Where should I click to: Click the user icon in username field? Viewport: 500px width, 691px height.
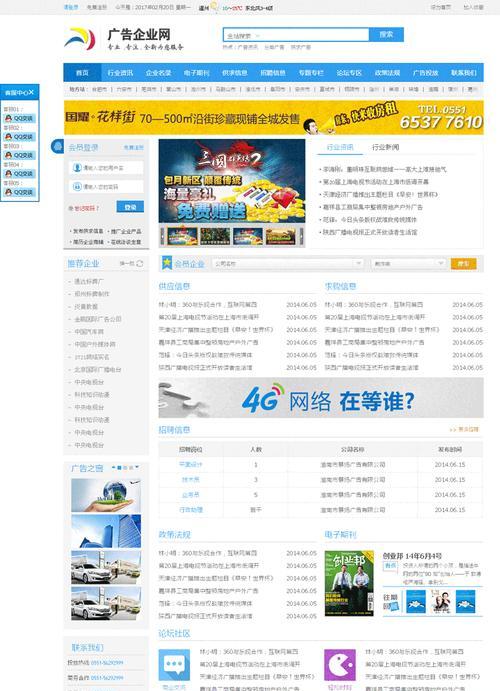(77, 168)
